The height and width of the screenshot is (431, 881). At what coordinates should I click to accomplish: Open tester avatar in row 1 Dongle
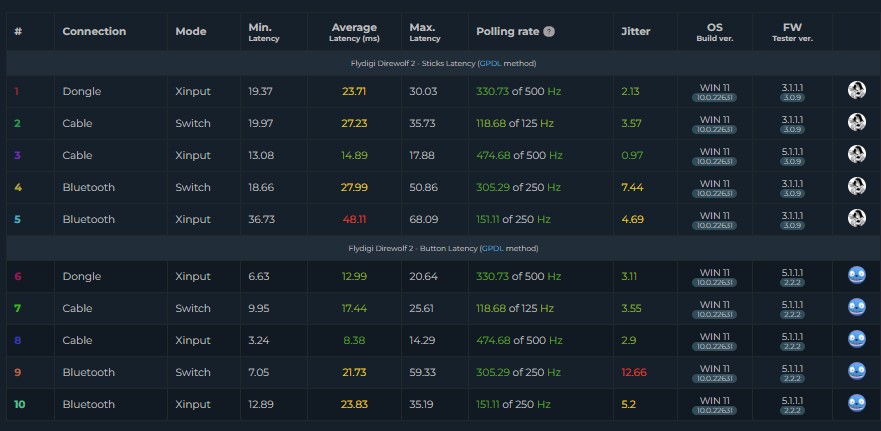[x=856, y=90]
